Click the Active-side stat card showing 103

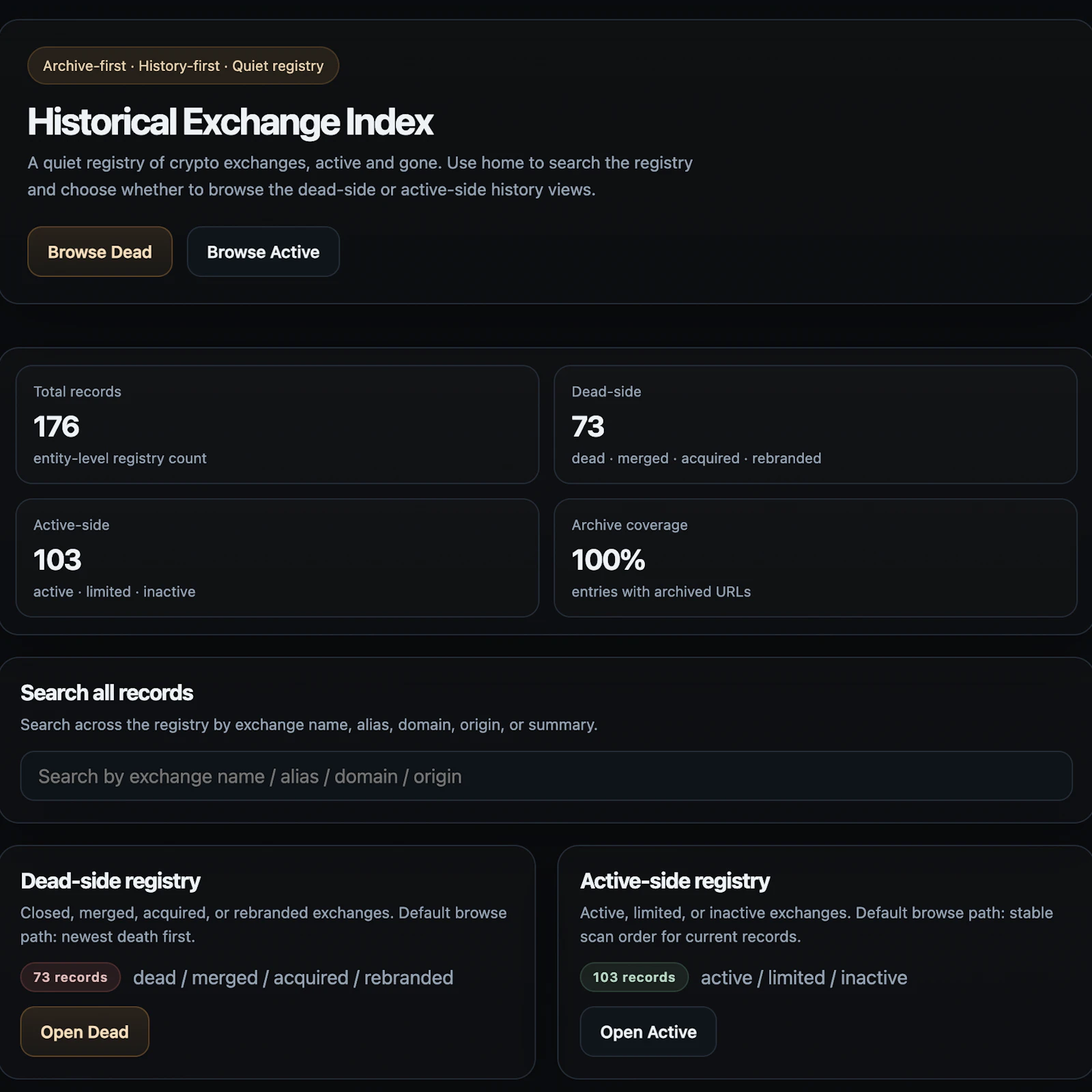(x=277, y=557)
